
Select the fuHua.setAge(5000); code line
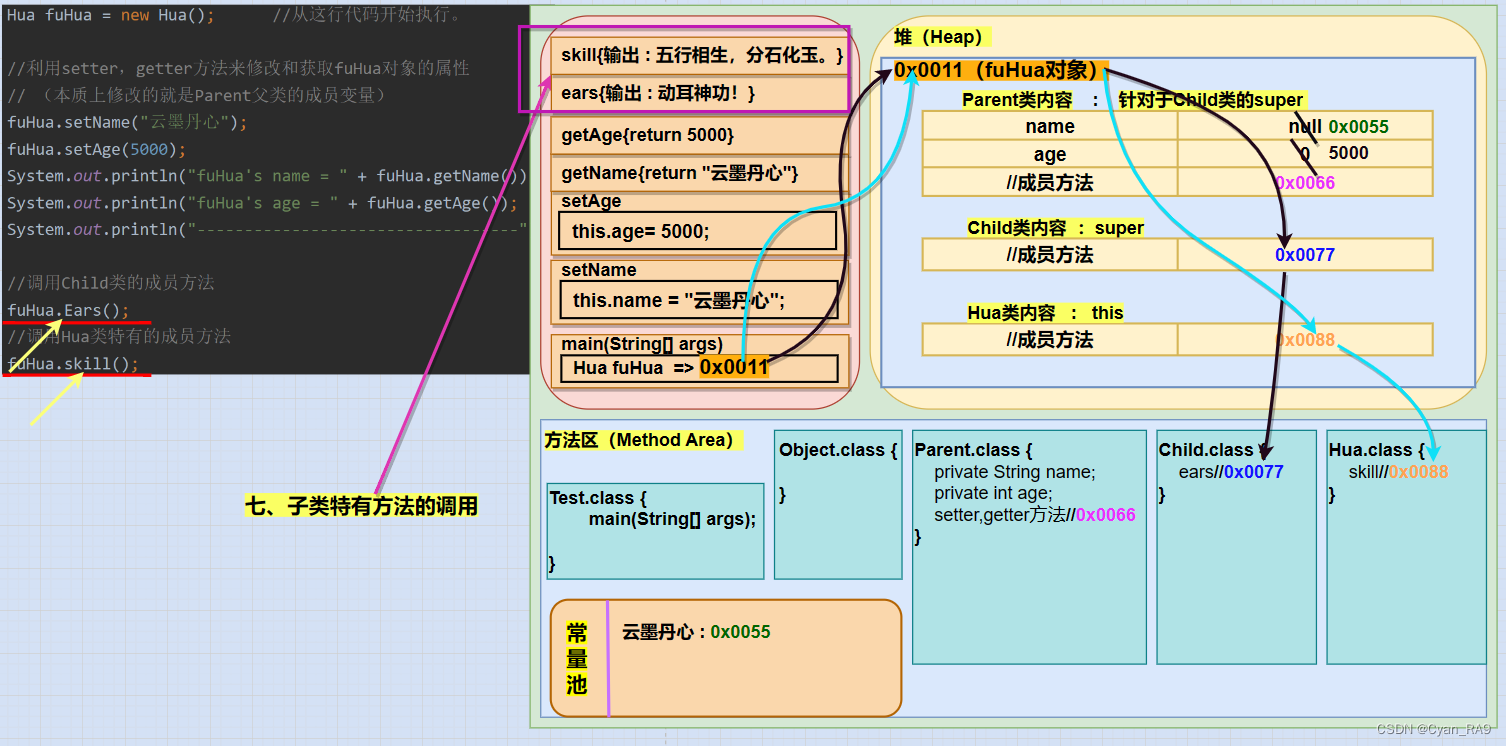(x=97, y=150)
